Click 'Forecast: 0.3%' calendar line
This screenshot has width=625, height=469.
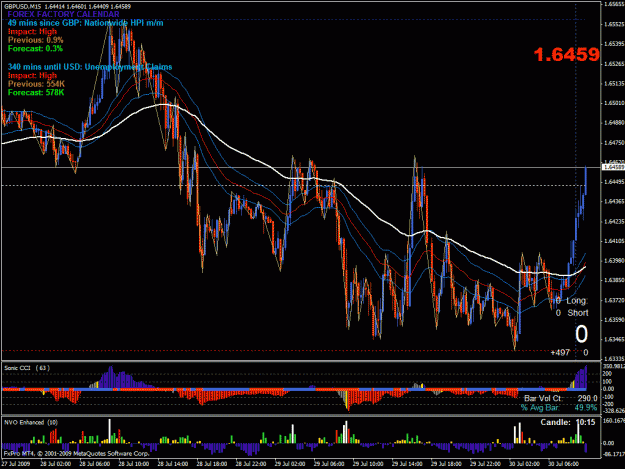[x=35, y=49]
